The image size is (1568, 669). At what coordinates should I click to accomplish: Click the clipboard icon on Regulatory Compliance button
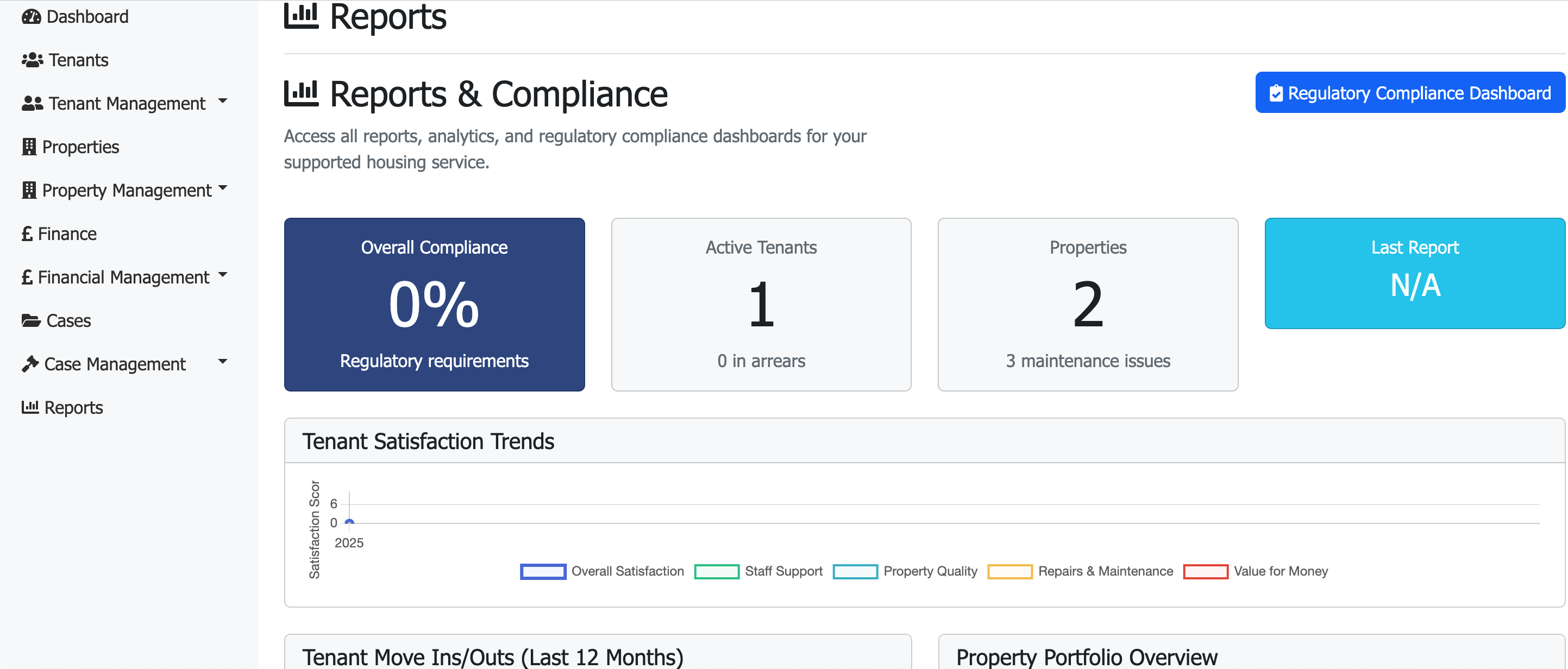coord(1276,92)
